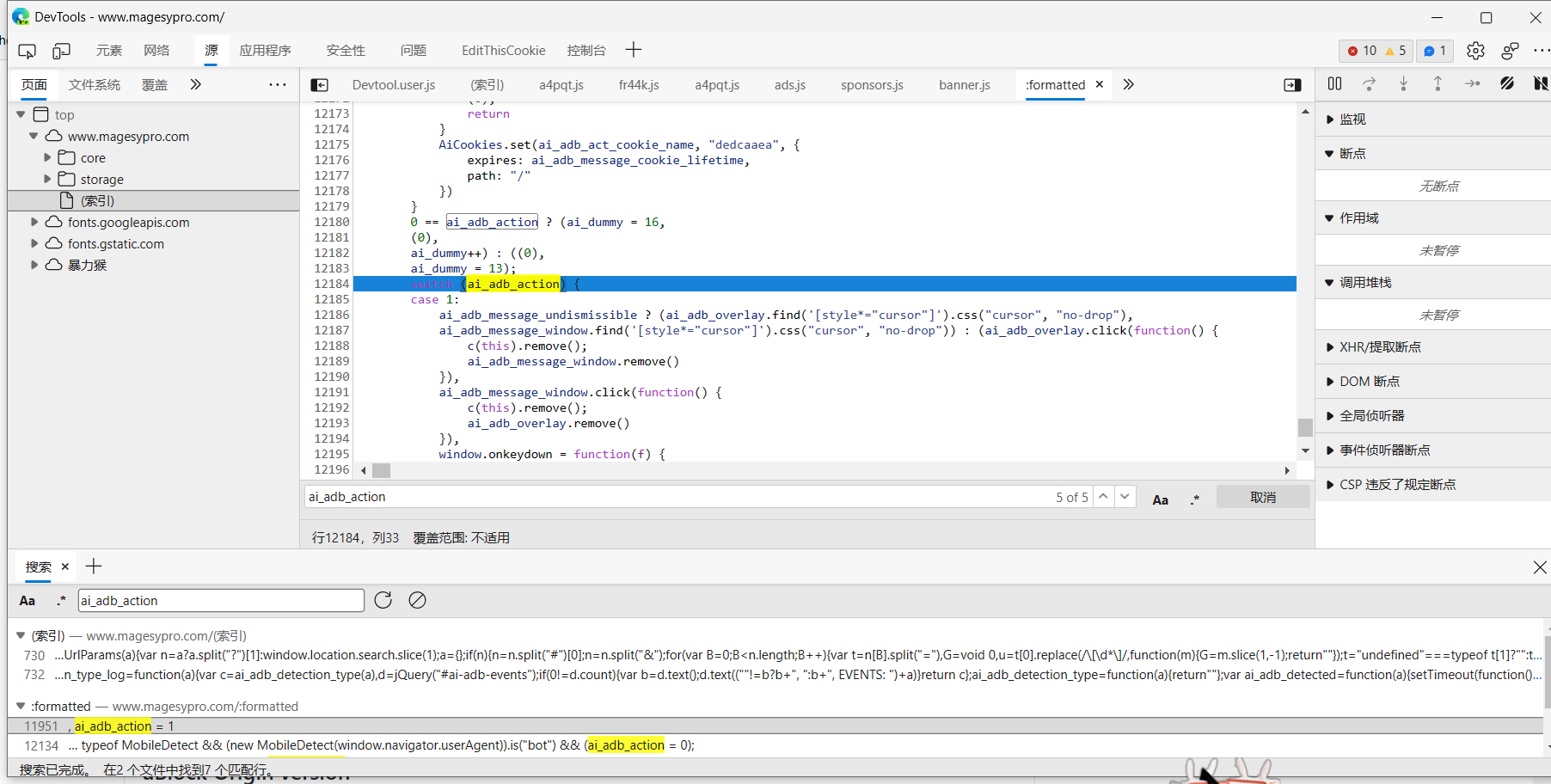Click inside the ai_adb_action search input field

[220, 600]
